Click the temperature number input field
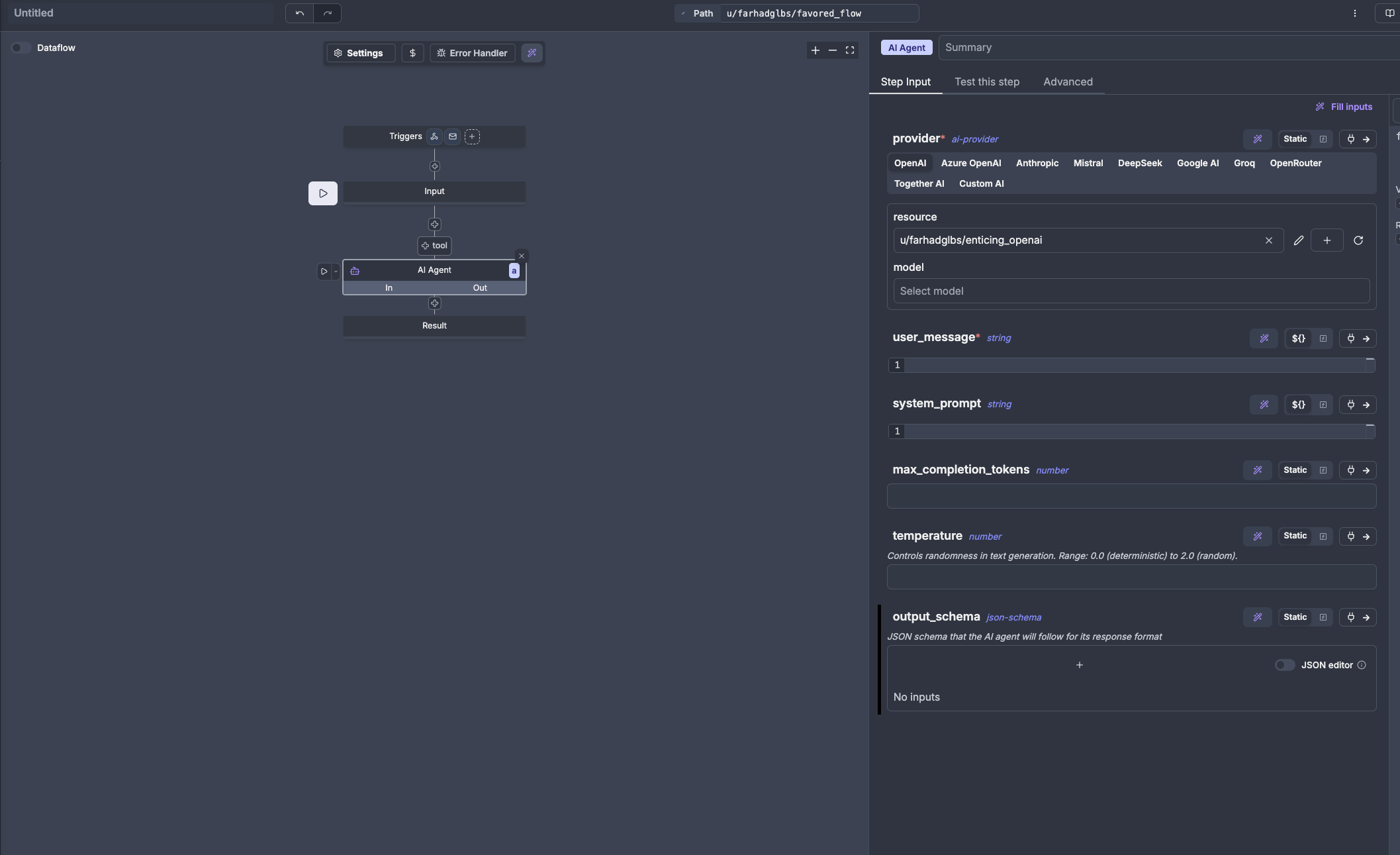This screenshot has width=1400, height=855. click(1131, 577)
